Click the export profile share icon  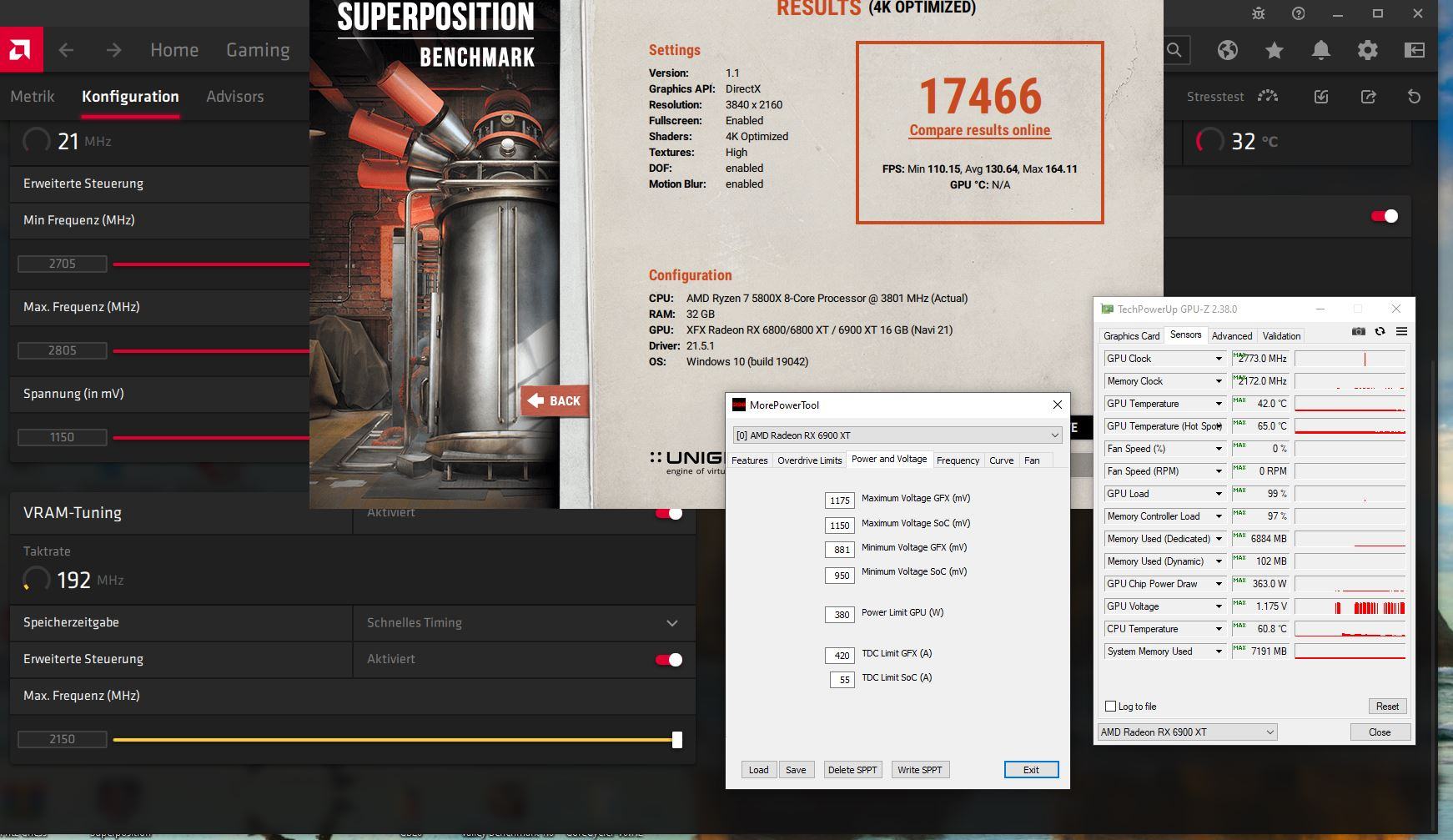point(1368,97)
